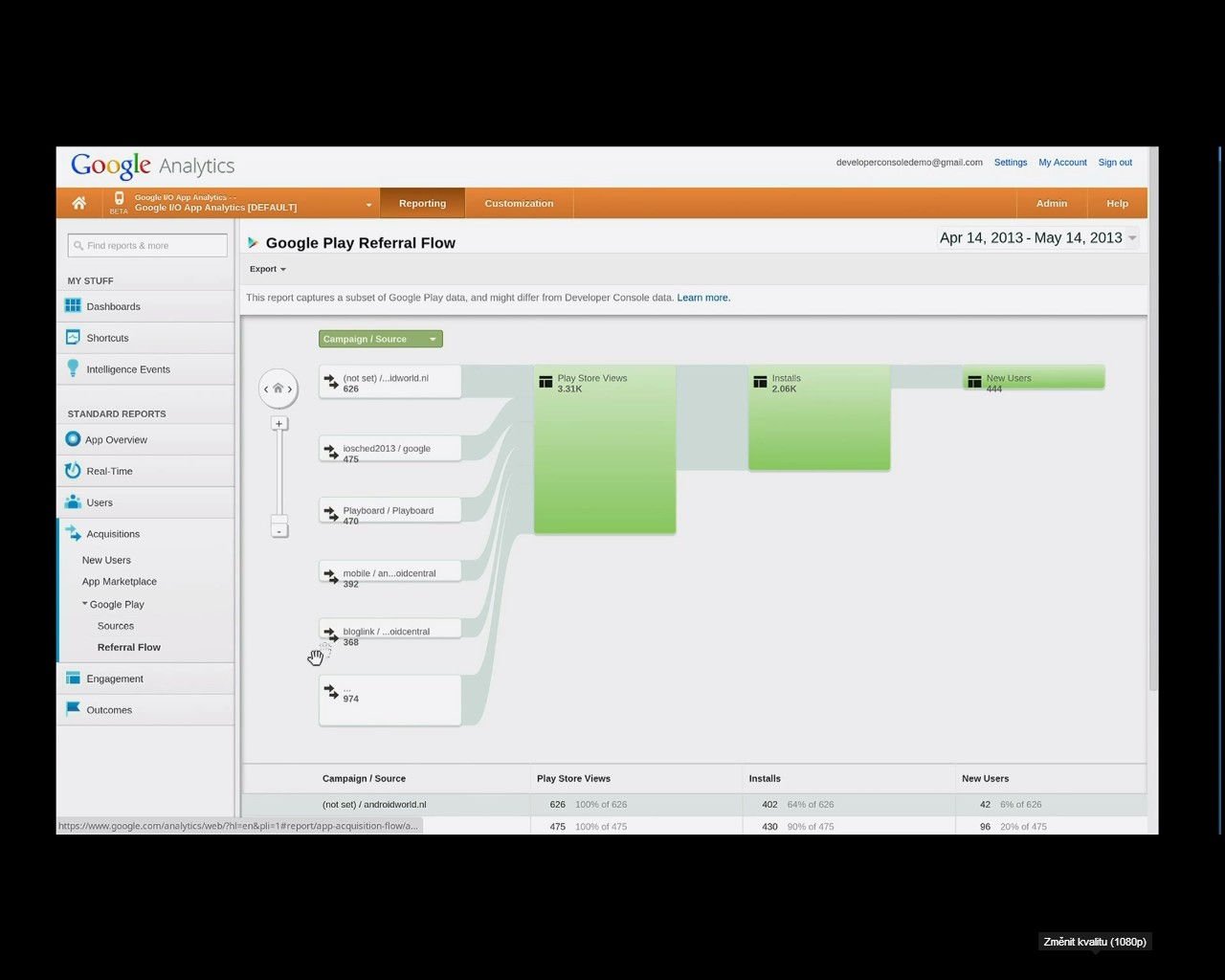Open the Export dropdown
This screenshot has height=980, width=1225.
(x=267, y=269)
